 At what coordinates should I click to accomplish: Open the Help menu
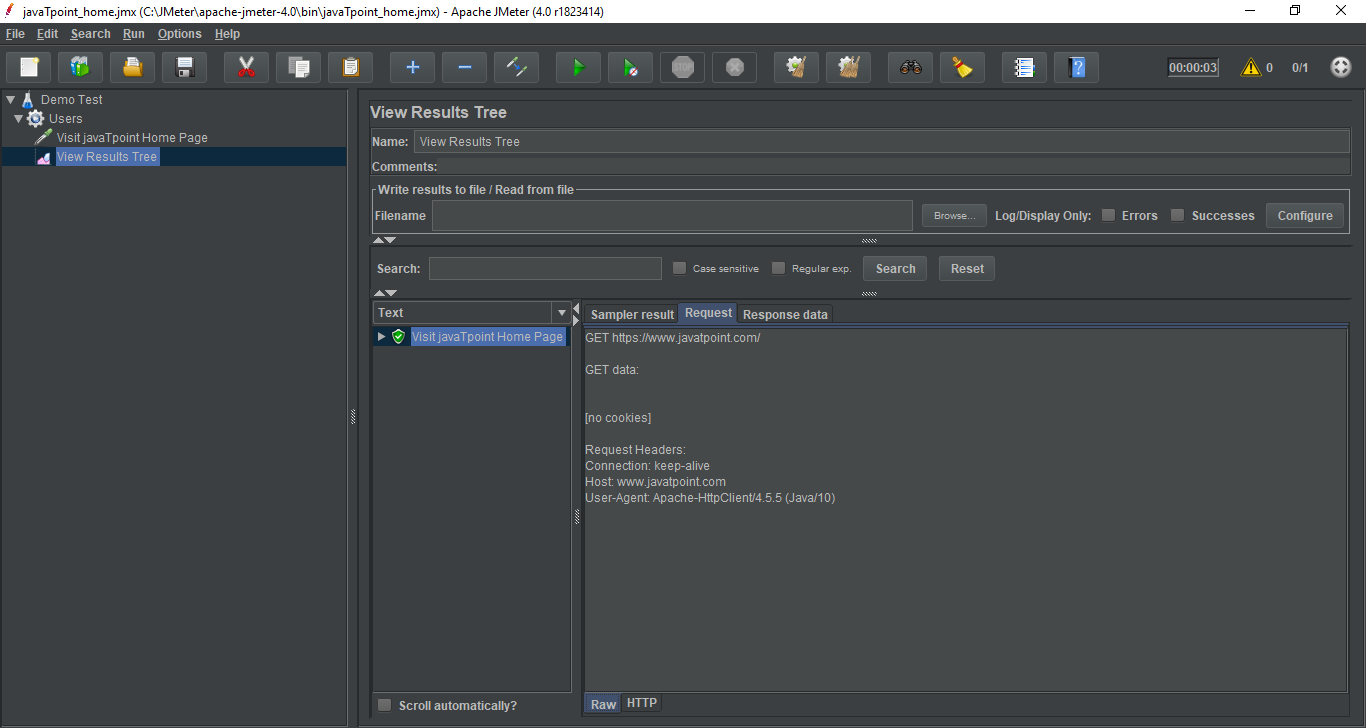coord(227,34)
